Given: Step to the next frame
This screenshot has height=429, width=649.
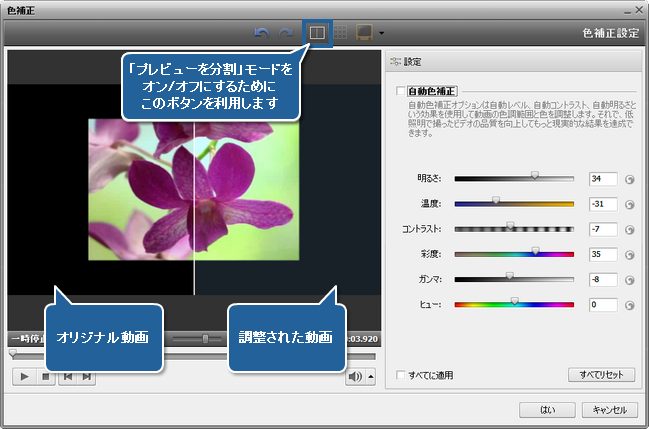Looking at the screenshot, I should pyautogui.click(x=87, y=376).
